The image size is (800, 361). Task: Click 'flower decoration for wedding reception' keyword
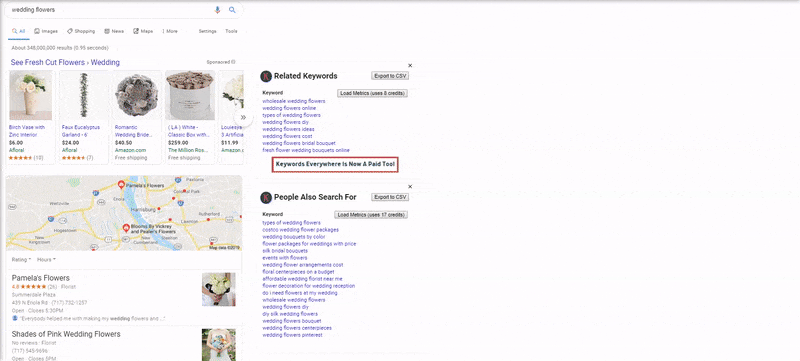coord(309,286)
